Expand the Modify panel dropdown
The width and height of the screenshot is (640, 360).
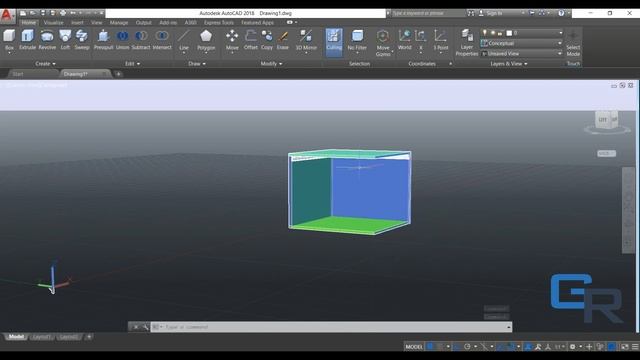tap(271, 64)
